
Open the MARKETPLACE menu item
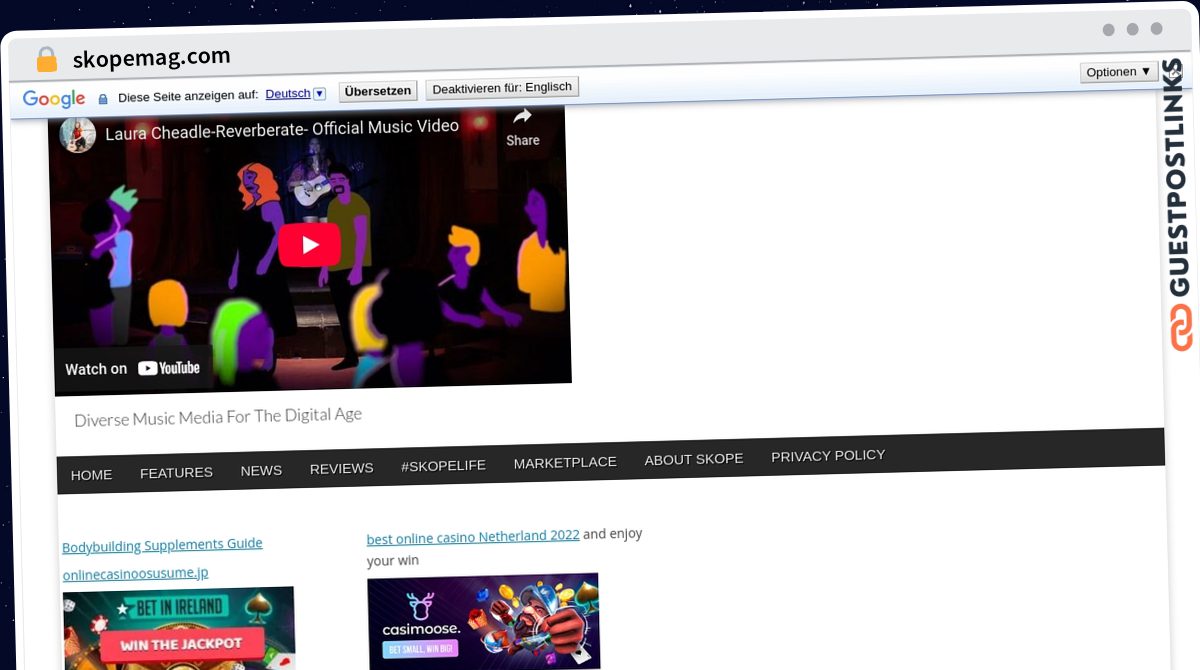565,462
